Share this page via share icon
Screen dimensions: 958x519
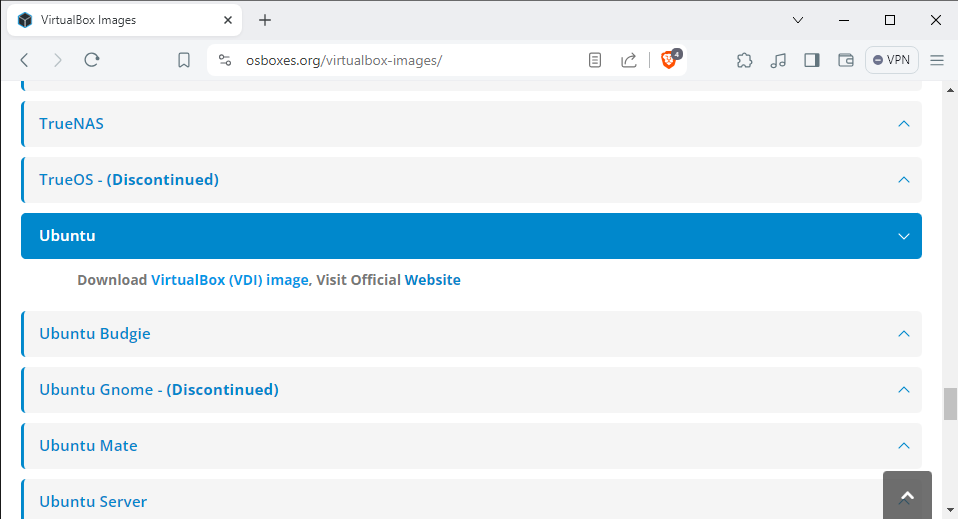tap(629, 60)
